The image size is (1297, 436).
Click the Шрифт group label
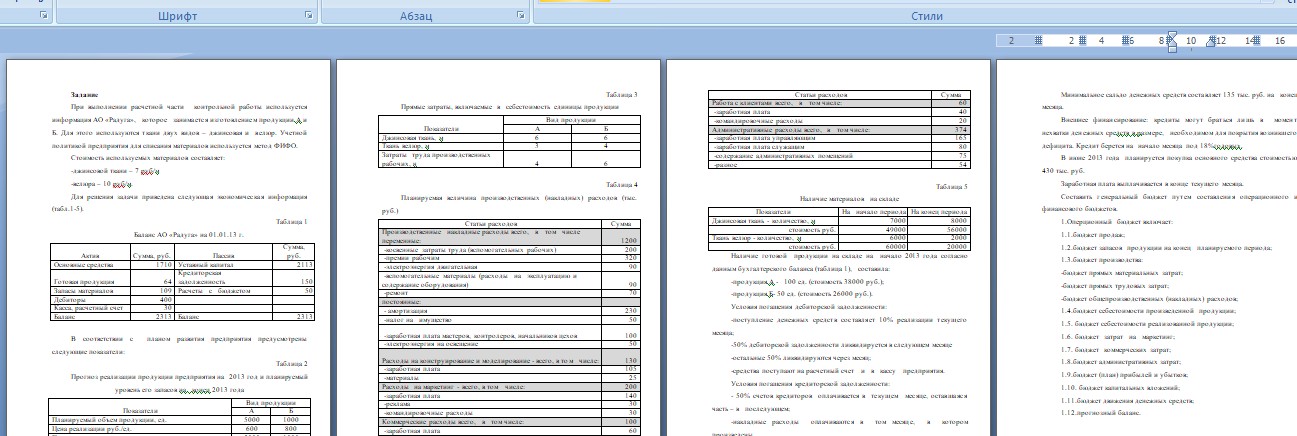178,18
